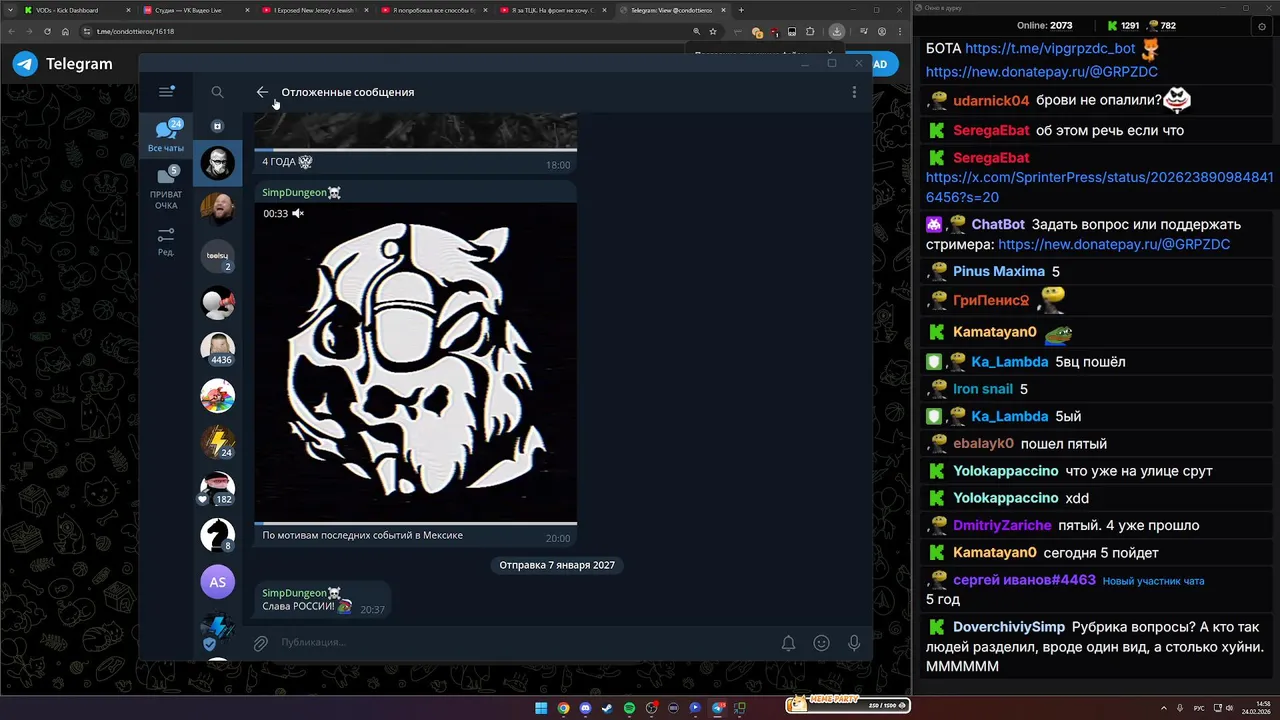The width and height of the screenshot is (1280, 720).
Task: Open Telegram hamburger menu
Action: coord(166,92)
